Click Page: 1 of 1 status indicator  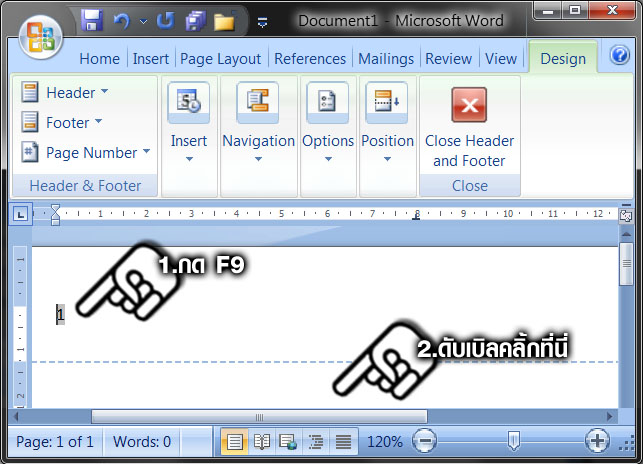pos(55,442)
